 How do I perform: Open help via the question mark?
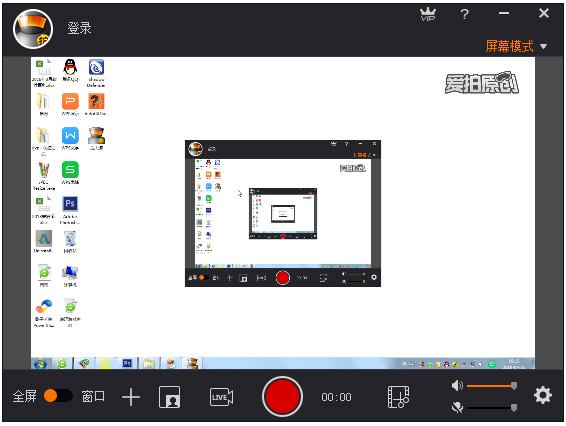pyautogui.click(x=465, y=14)
